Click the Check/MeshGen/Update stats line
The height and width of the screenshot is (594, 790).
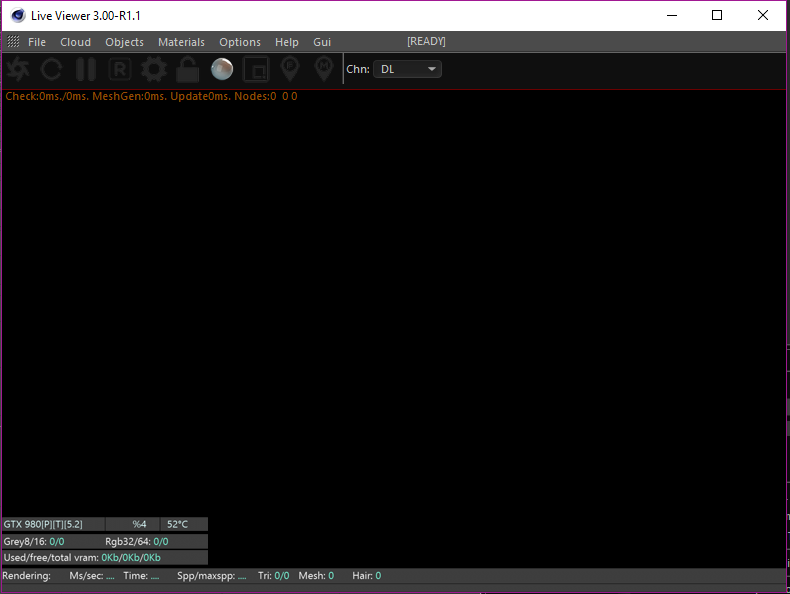[x=151, y=96]
